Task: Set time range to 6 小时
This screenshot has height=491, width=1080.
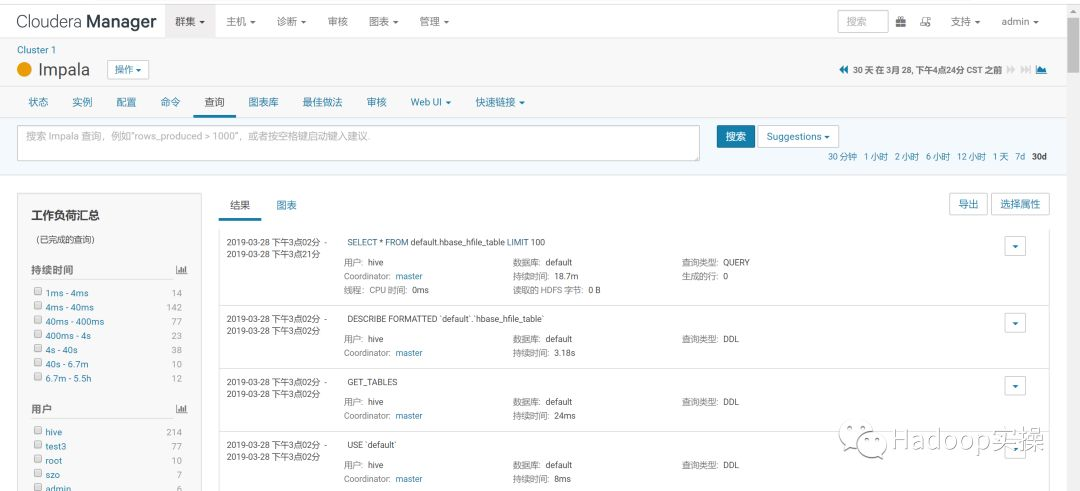Action: (937, 156)
